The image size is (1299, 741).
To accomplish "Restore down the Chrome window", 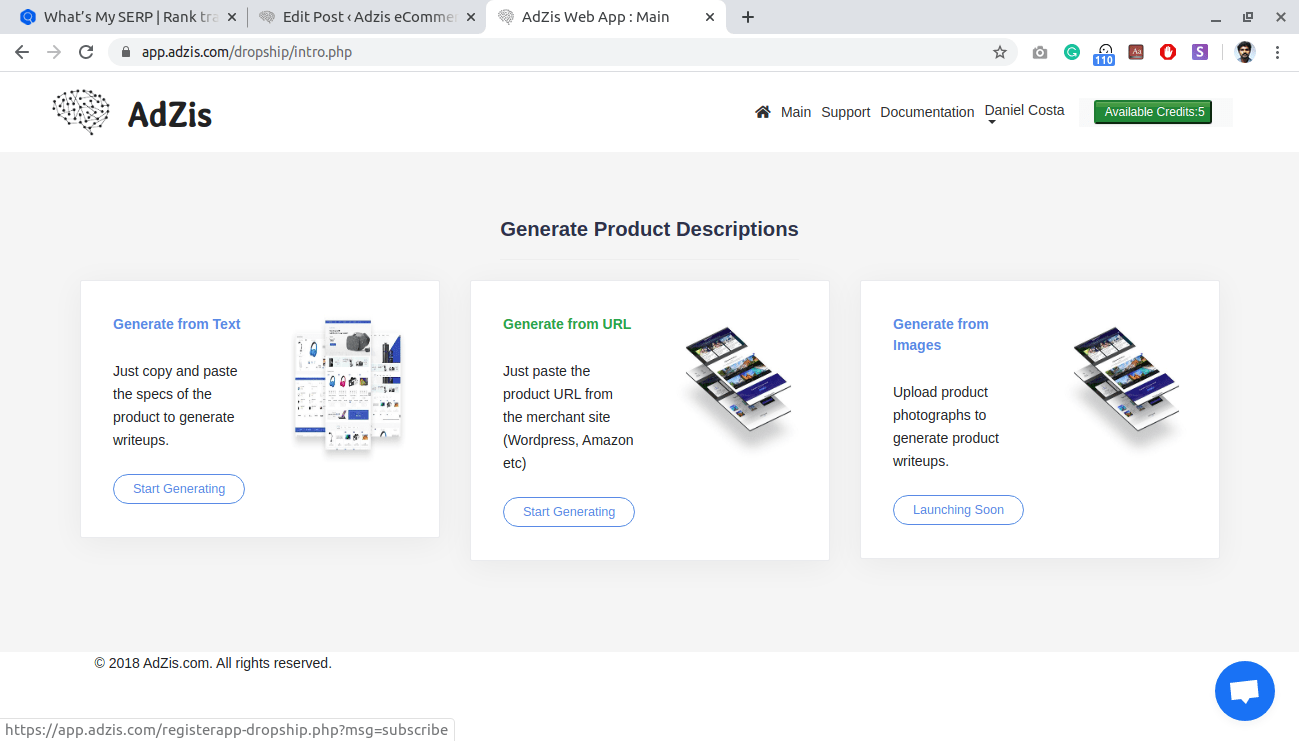I will tap(1248, 17).
